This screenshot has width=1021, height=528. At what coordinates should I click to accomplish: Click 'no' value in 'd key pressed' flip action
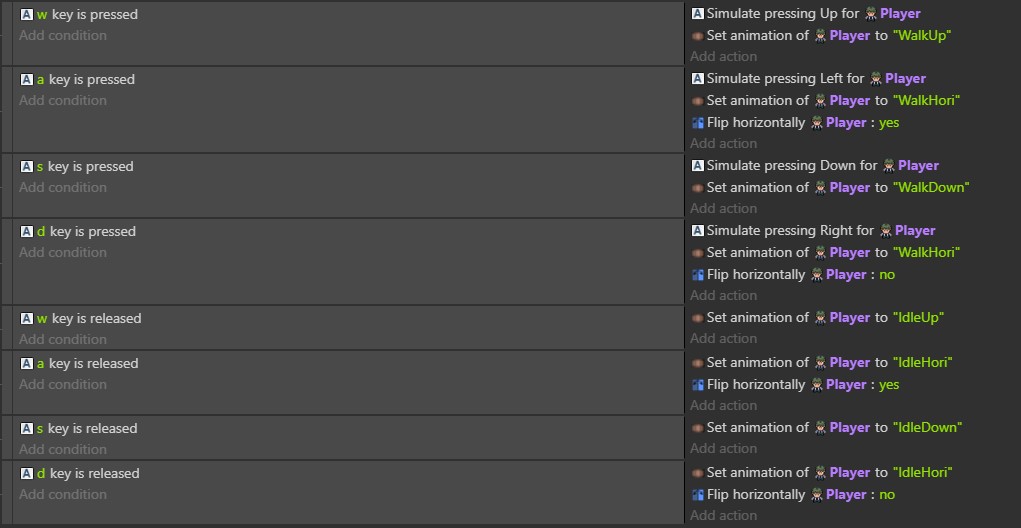(887, 275)
